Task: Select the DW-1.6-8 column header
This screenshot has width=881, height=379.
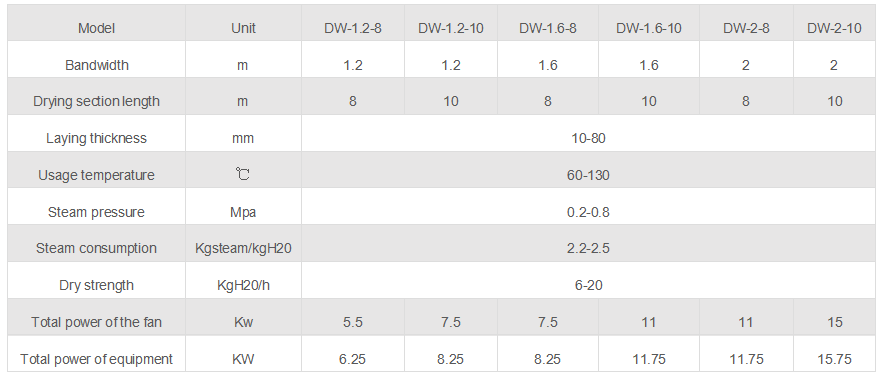Action: [548, 29]
